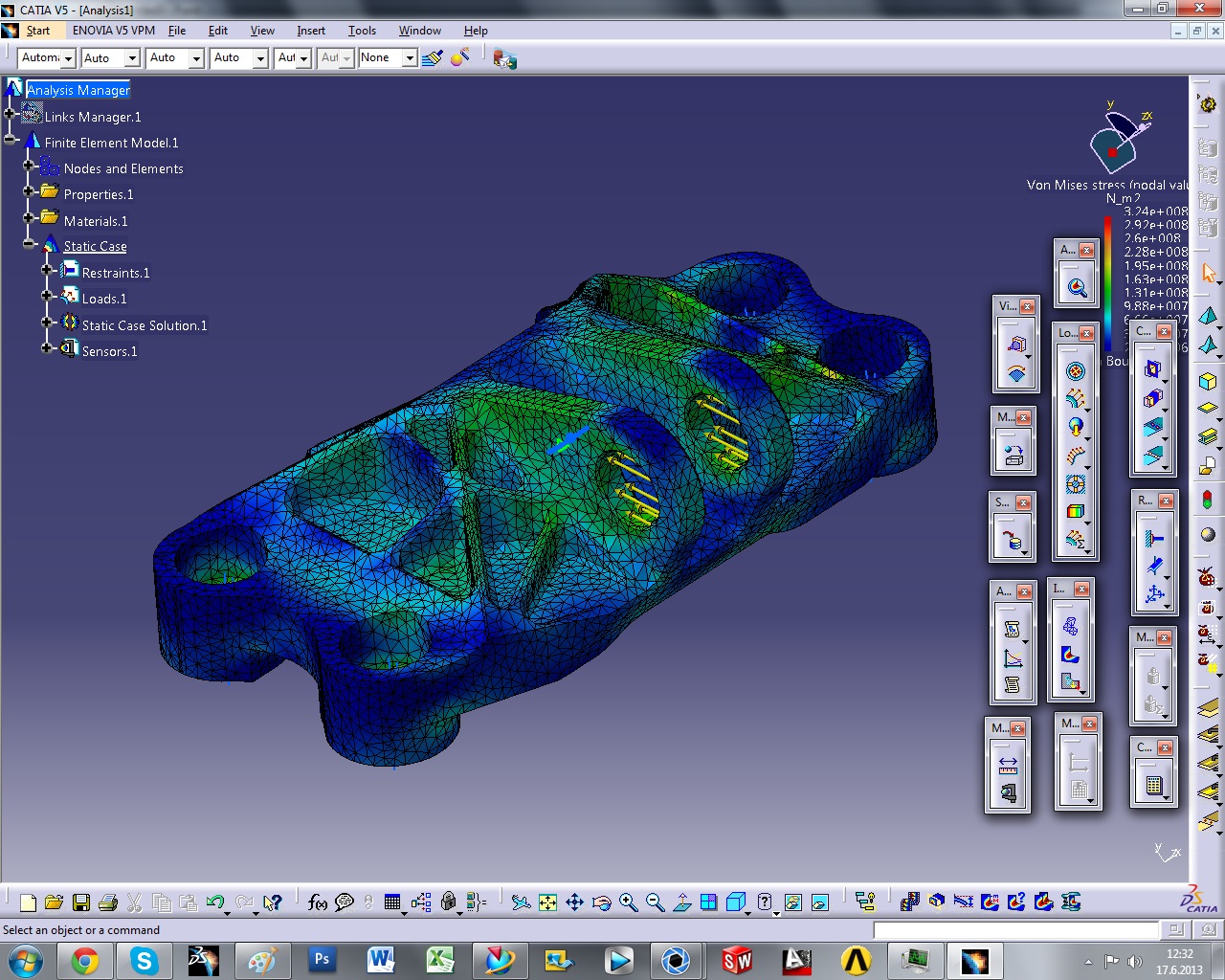Save the analysis with the floppy icon
Image resolution: width=1225 pixels, height=980 pixels.
pyautogui.click(x=81, y=902)
